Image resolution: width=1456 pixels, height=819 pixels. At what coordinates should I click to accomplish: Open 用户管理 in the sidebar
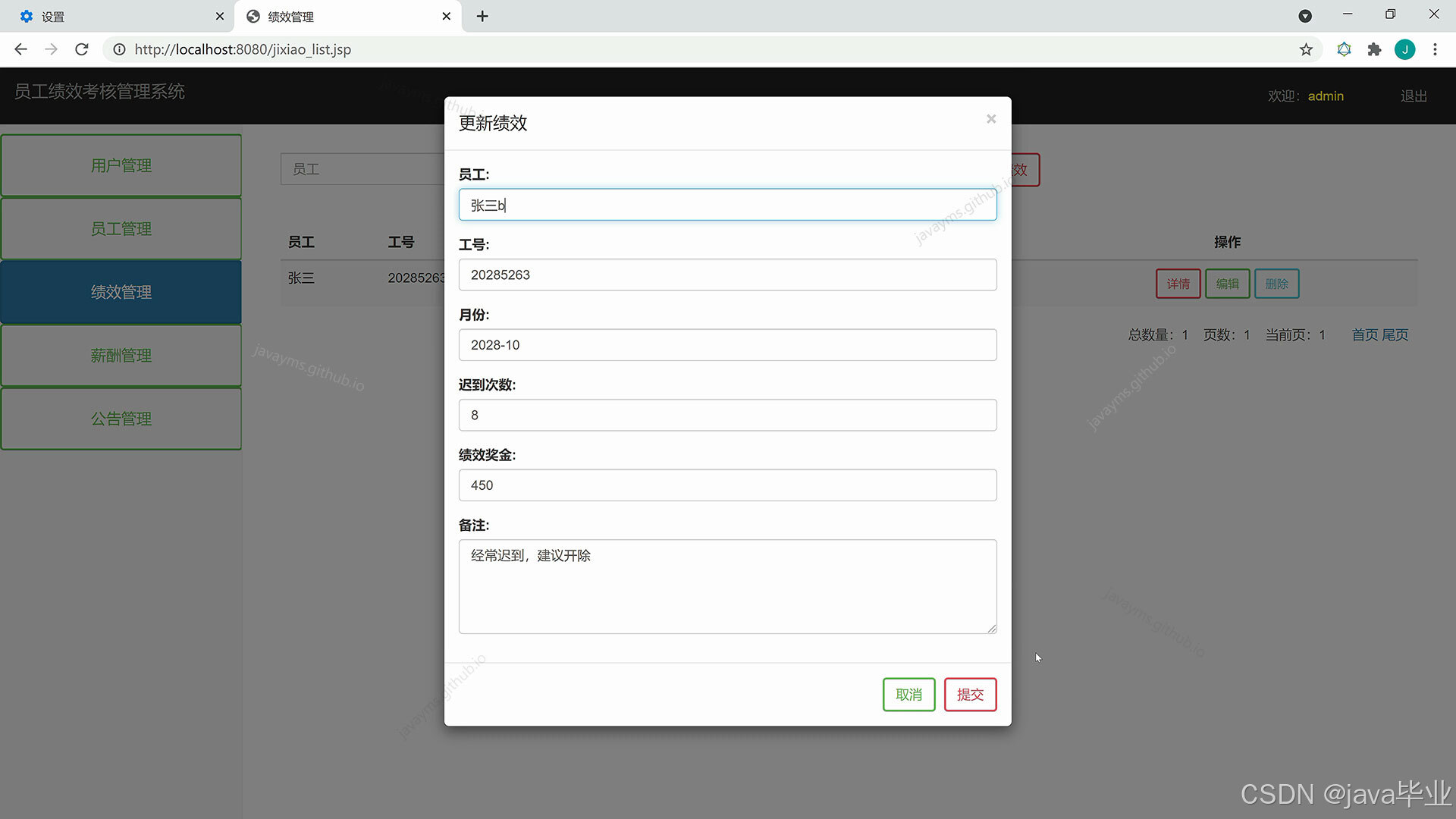tap(121, 165)
